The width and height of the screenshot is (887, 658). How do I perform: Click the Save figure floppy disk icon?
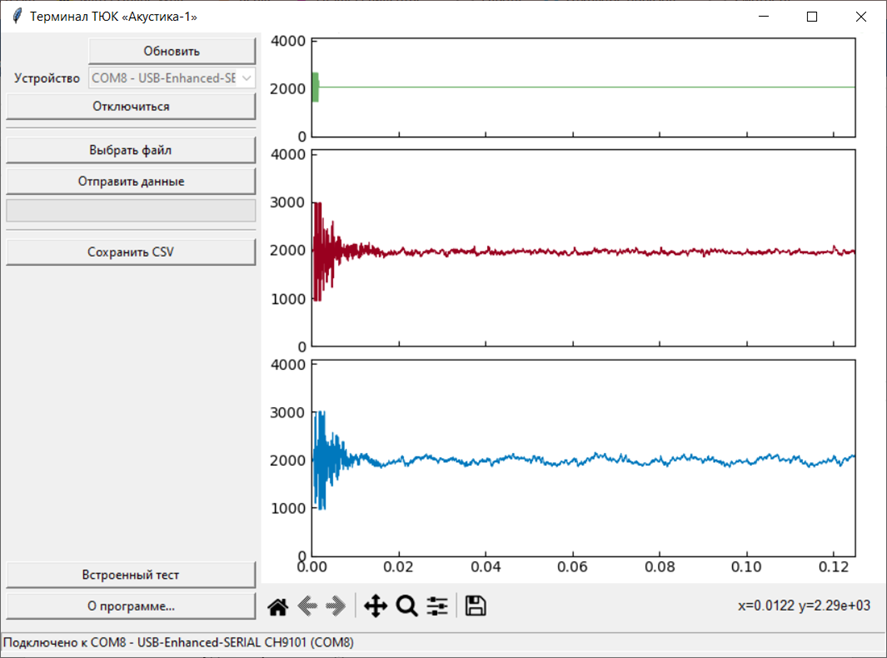tap(476, 606)
